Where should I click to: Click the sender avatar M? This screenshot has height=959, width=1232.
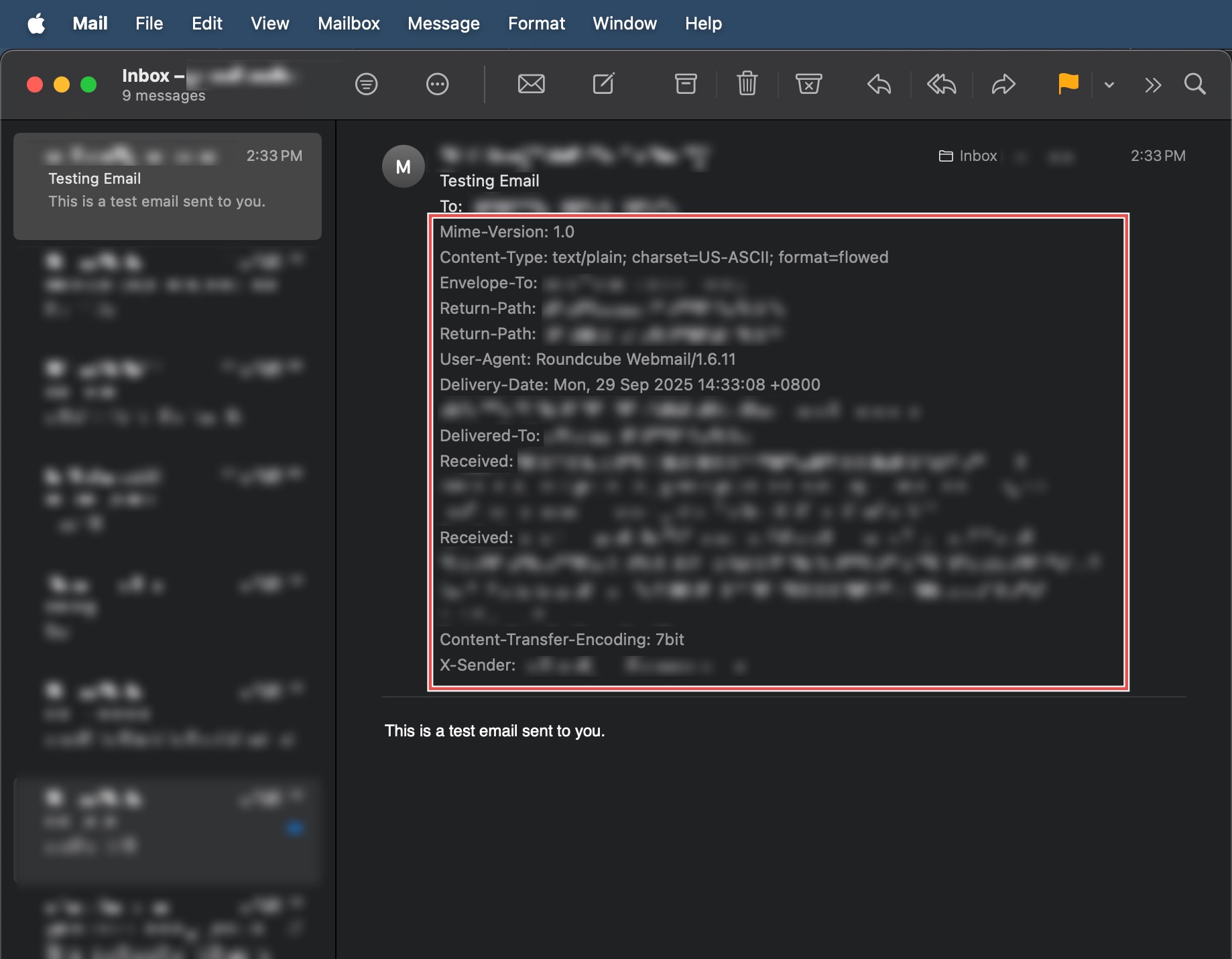point(403,167)
